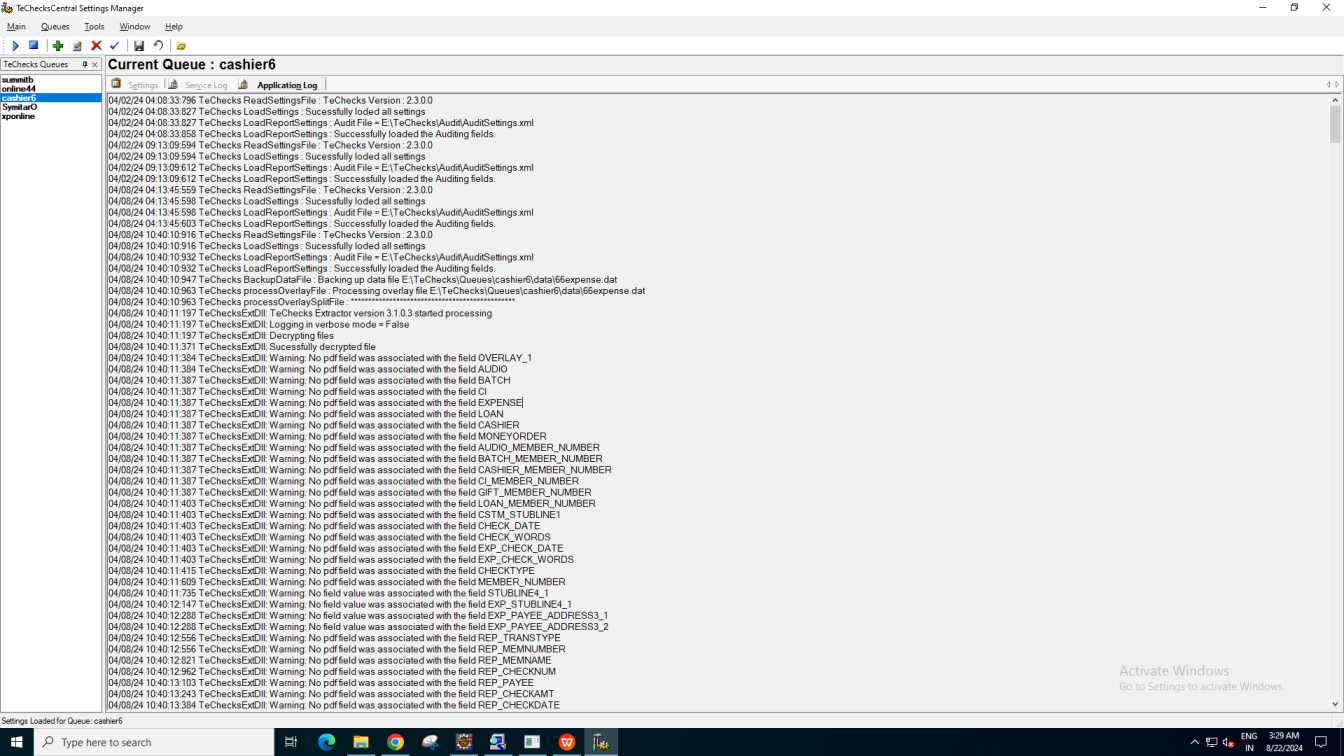The height and width of the screenshot is (756, 1344).
Task: Switch to the Service Log tab
Action: click(x=199, y=85)
